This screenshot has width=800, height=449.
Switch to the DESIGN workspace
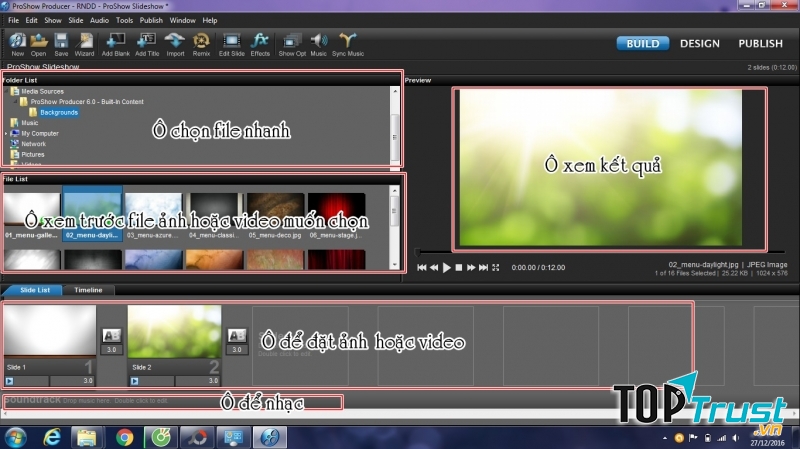(x=699, y=44)
